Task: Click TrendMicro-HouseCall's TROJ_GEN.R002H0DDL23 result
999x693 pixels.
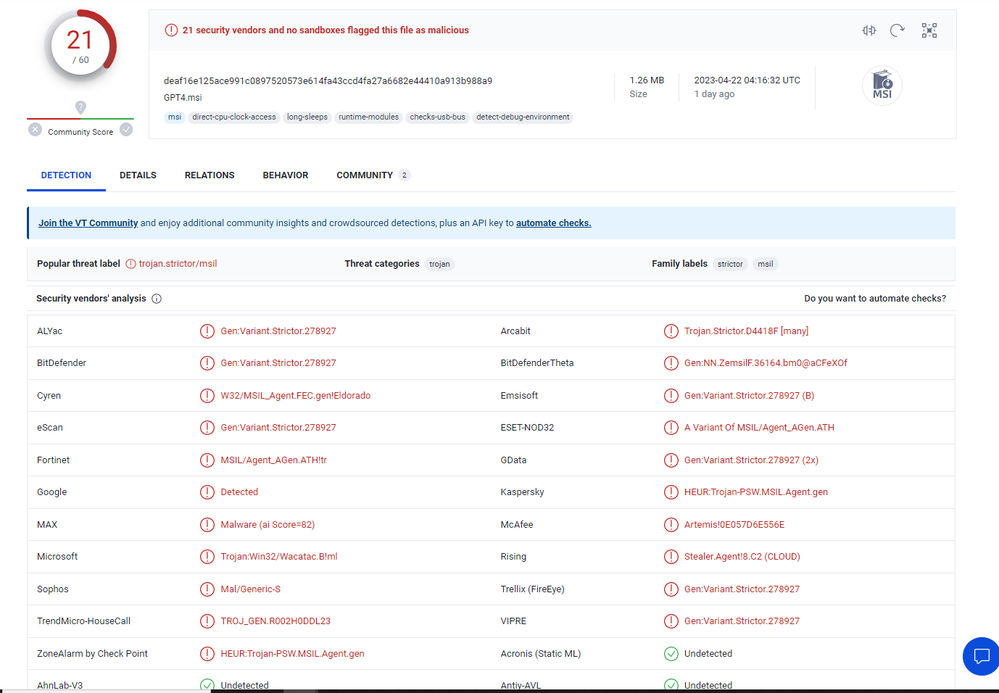Action: coord(276,621)
